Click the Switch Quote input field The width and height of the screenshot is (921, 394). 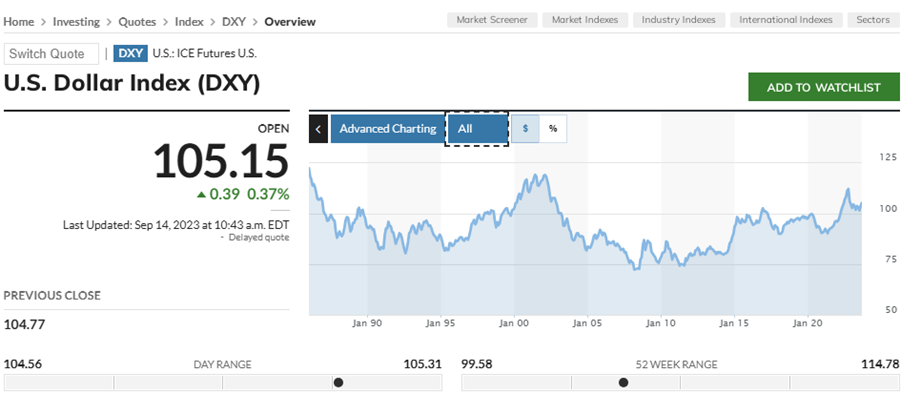[x=51, y=53]
